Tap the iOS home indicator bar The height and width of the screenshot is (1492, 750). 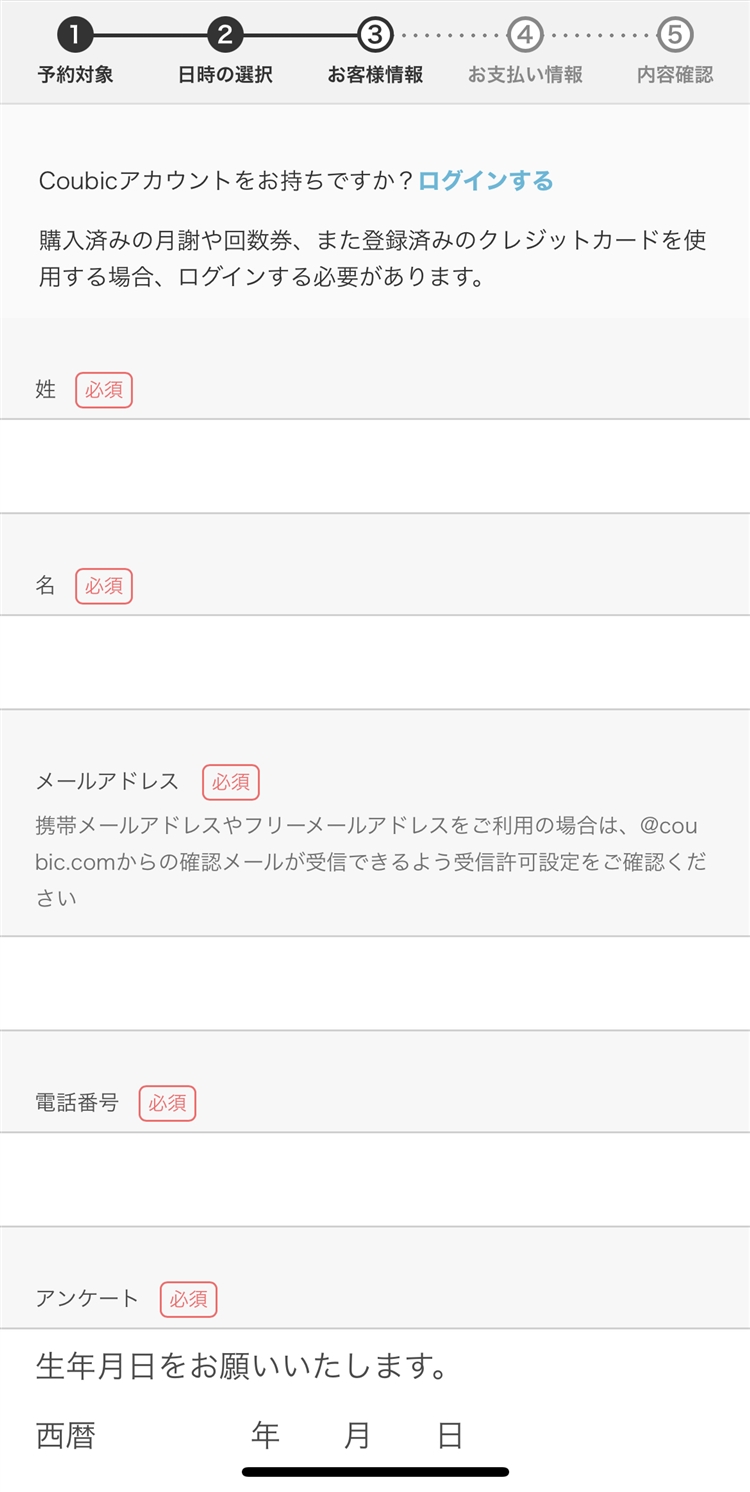pyautogui.click(x=375, y=1472)
